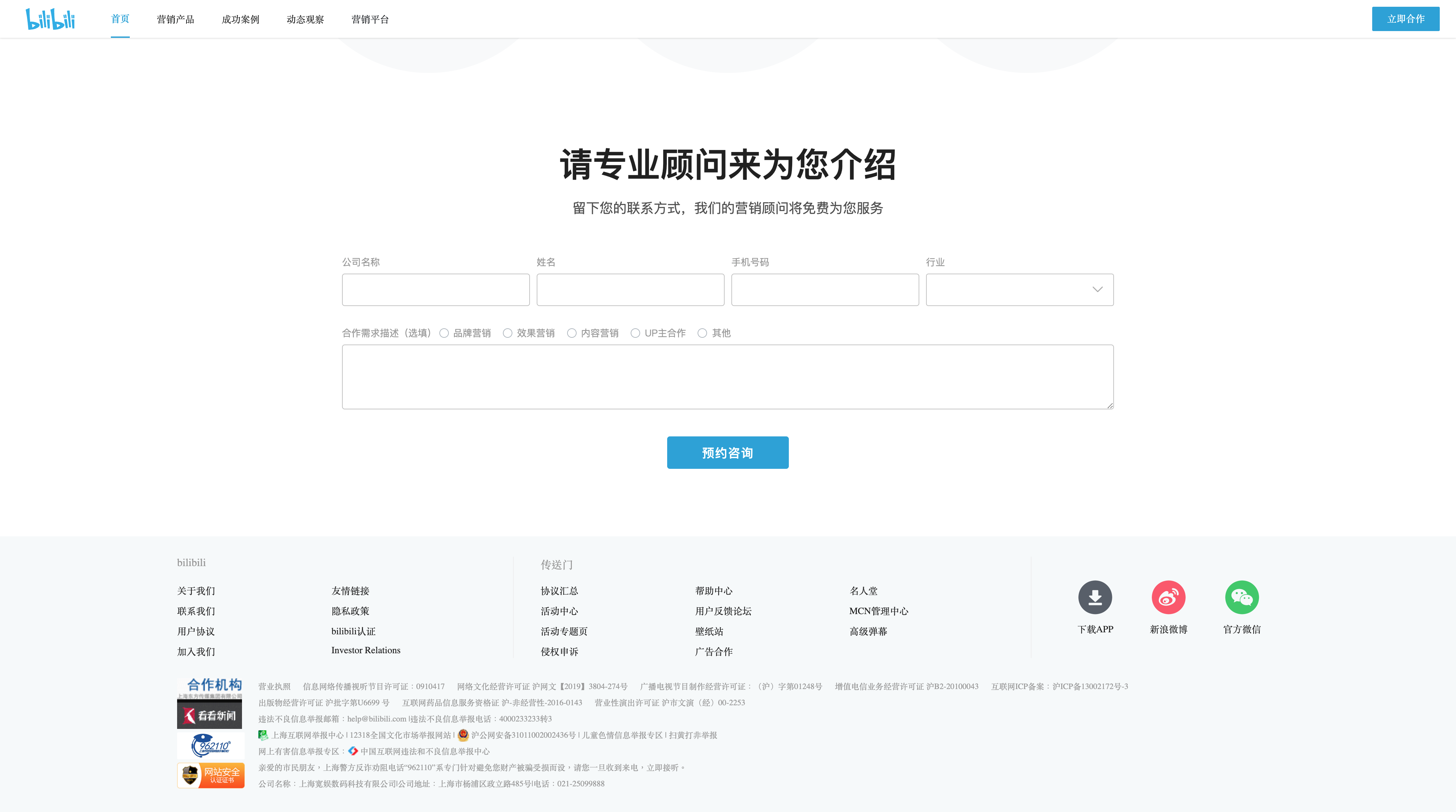Screen dimensions: 1456x812
Task: Open 新浪微博 via the Weibo icon
Action: (x=1169, y=597)
